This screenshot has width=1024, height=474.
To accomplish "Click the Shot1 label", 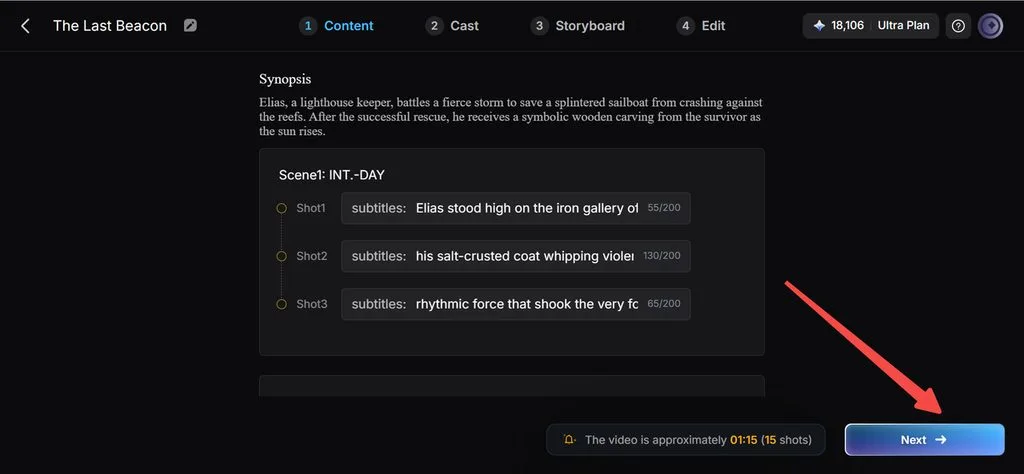I will pos(311,208).
